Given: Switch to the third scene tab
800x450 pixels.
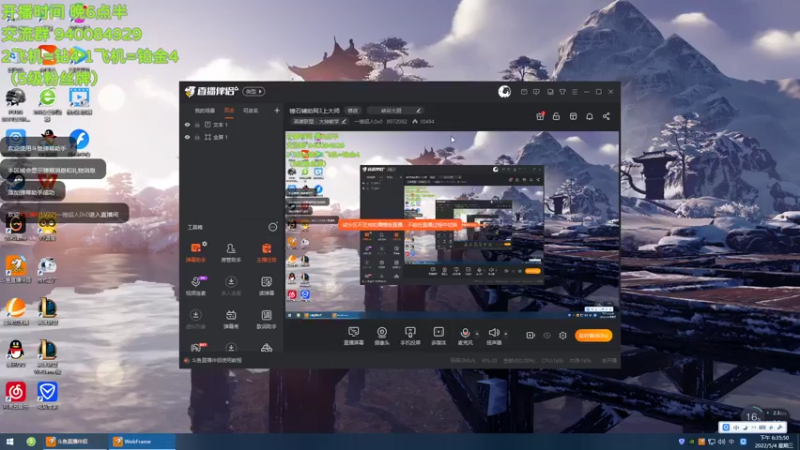Looking at the screenshot, I should pyautogui.click(x=251, y=111).
